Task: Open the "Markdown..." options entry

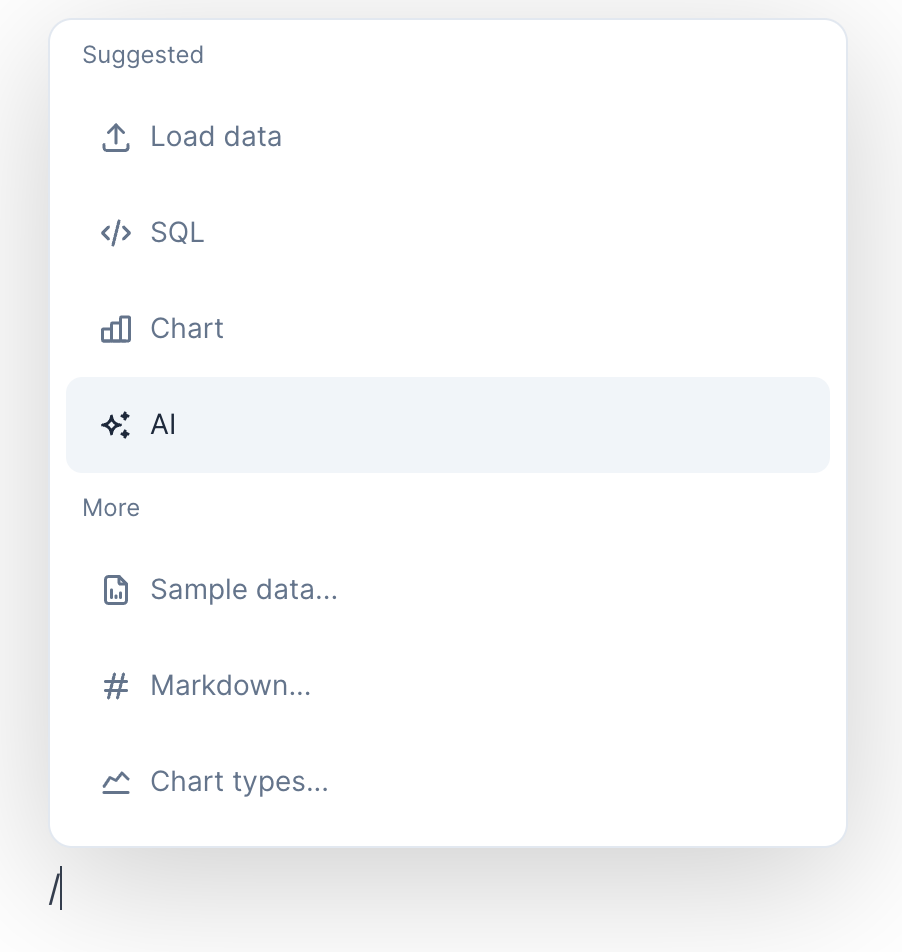Action: (231, 686)
